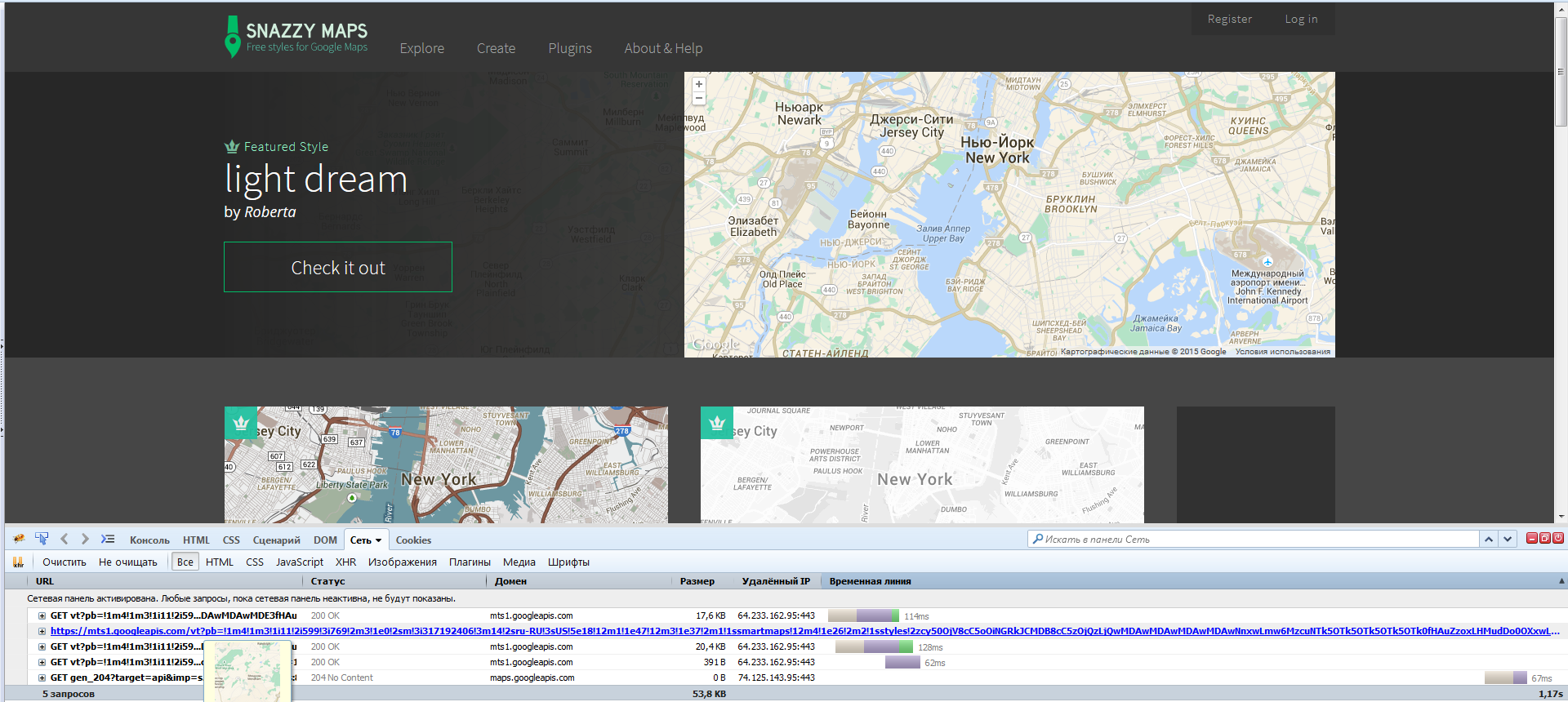Filter requests by Изображения
The height and width of the screenshot is (702, 1568).
(x=403, y=562)
